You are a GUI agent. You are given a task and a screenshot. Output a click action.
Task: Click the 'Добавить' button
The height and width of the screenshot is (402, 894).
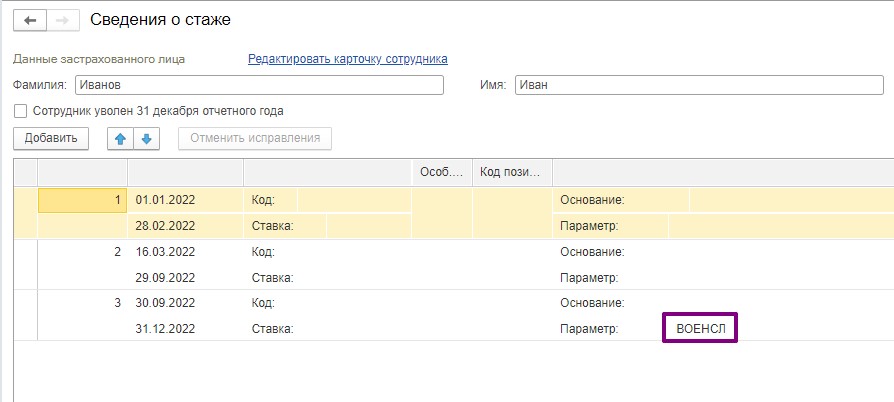[51, 139]
